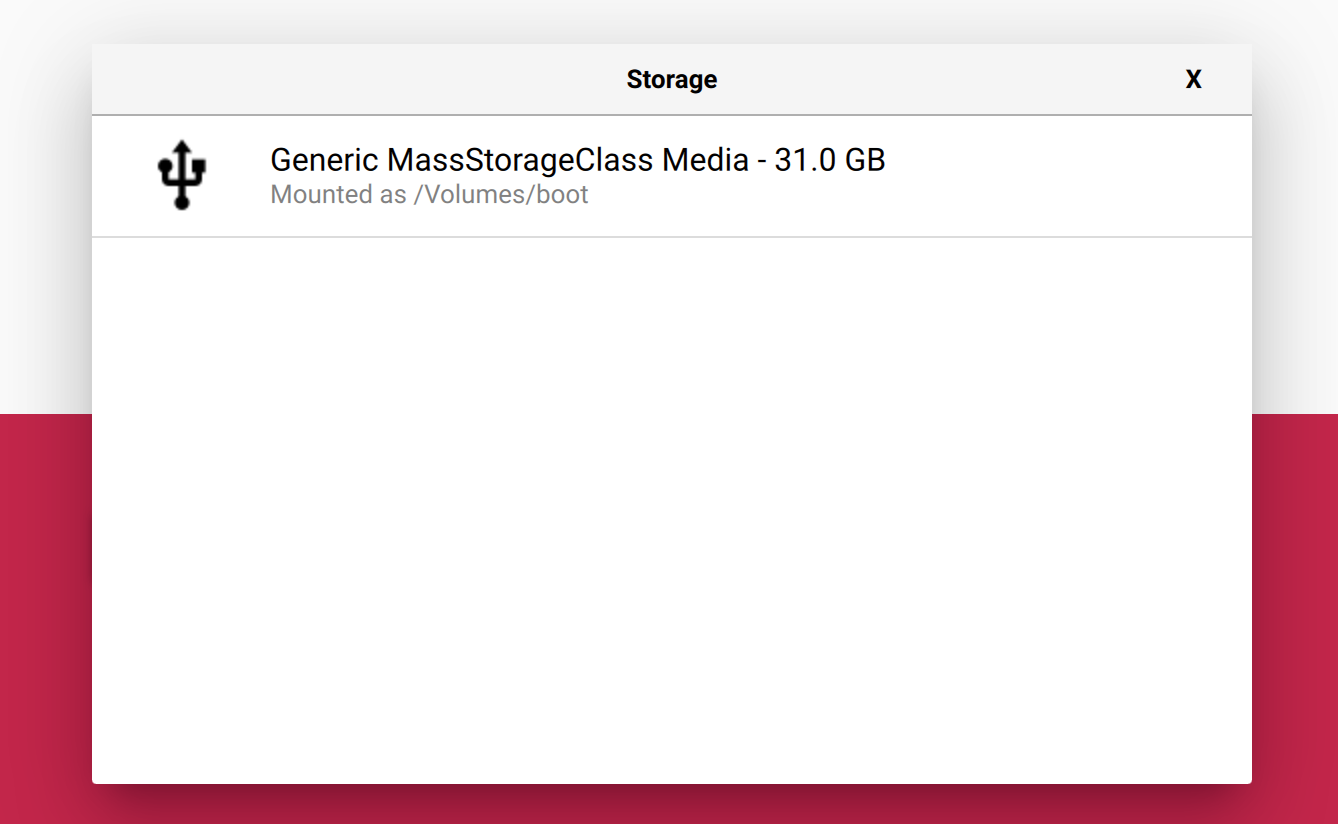1338x824 pixels.
Task: Click the word Generic in device name
Action: point(324,160)
